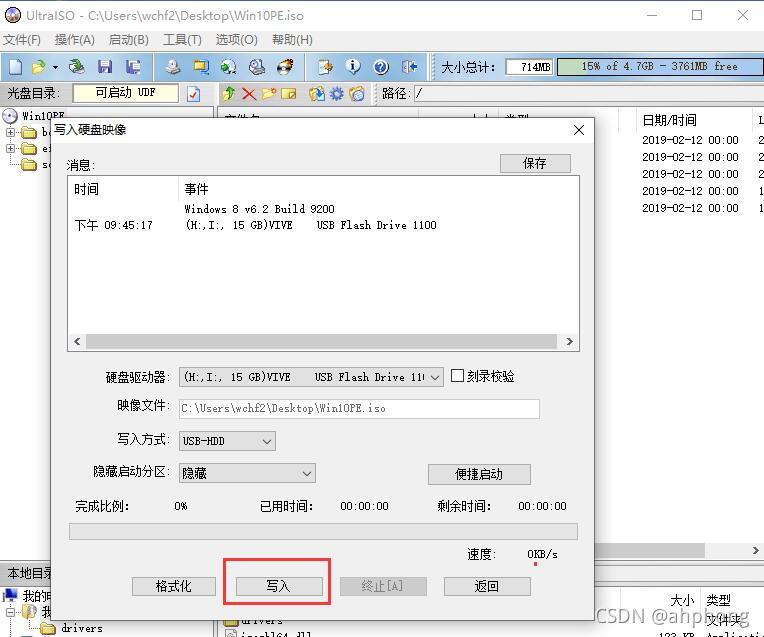Open the 操作(A) menu

[75, 39]
